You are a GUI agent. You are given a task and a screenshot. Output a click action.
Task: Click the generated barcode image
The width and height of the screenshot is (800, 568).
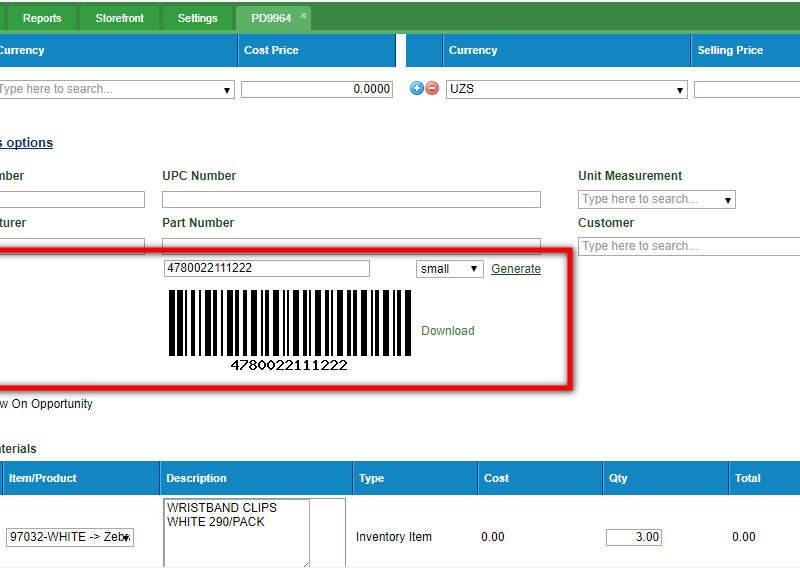point(289,330)
